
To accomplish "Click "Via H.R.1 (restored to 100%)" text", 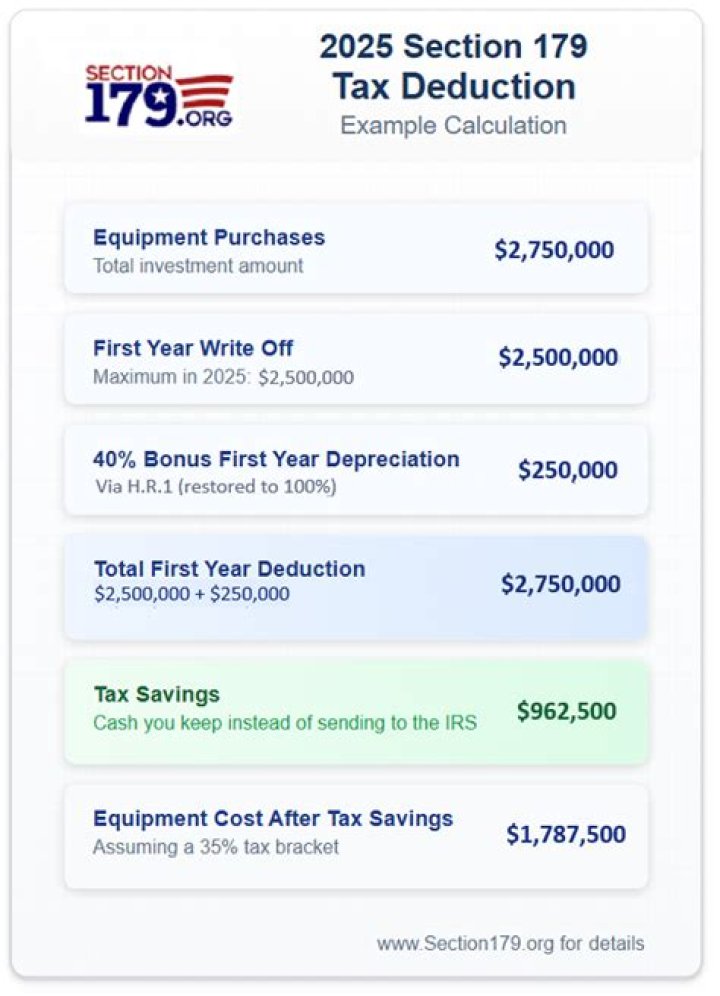I will (215, 487).
